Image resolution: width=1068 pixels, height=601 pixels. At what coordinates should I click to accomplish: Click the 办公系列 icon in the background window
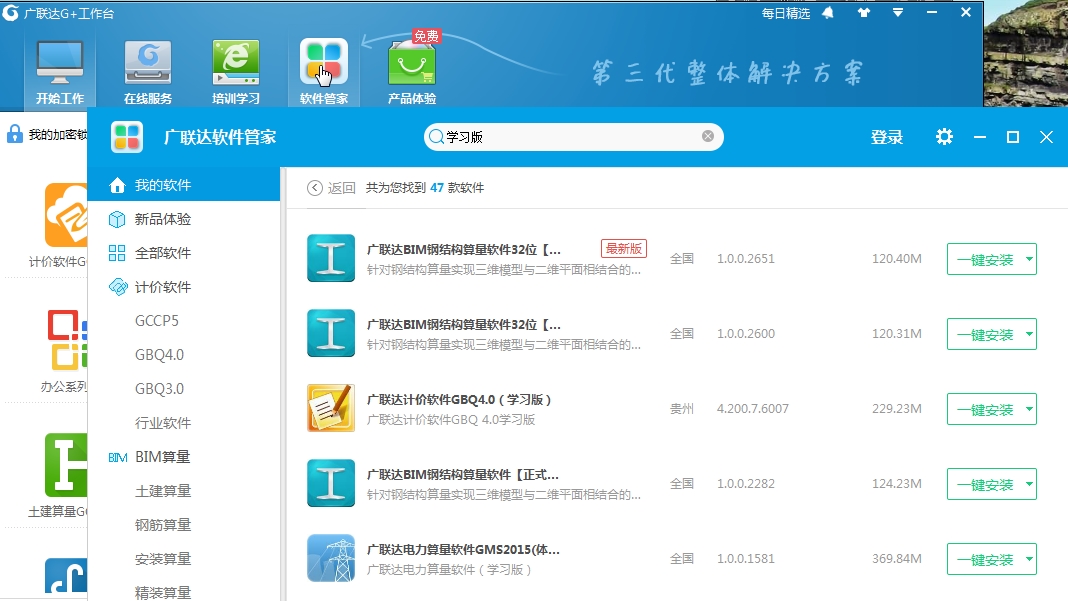pyautogui.click(x=67, y=339)
